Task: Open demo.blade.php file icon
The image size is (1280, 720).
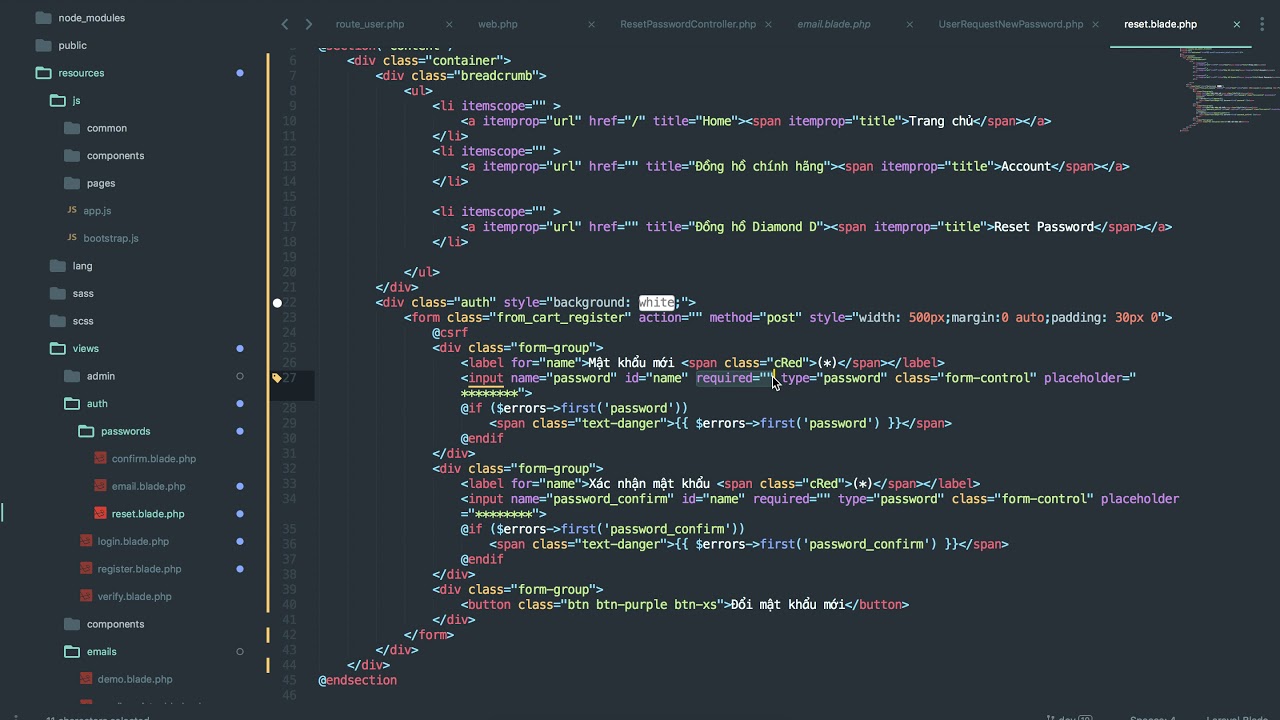Action: pyautogui.click(x=87, y=679)
